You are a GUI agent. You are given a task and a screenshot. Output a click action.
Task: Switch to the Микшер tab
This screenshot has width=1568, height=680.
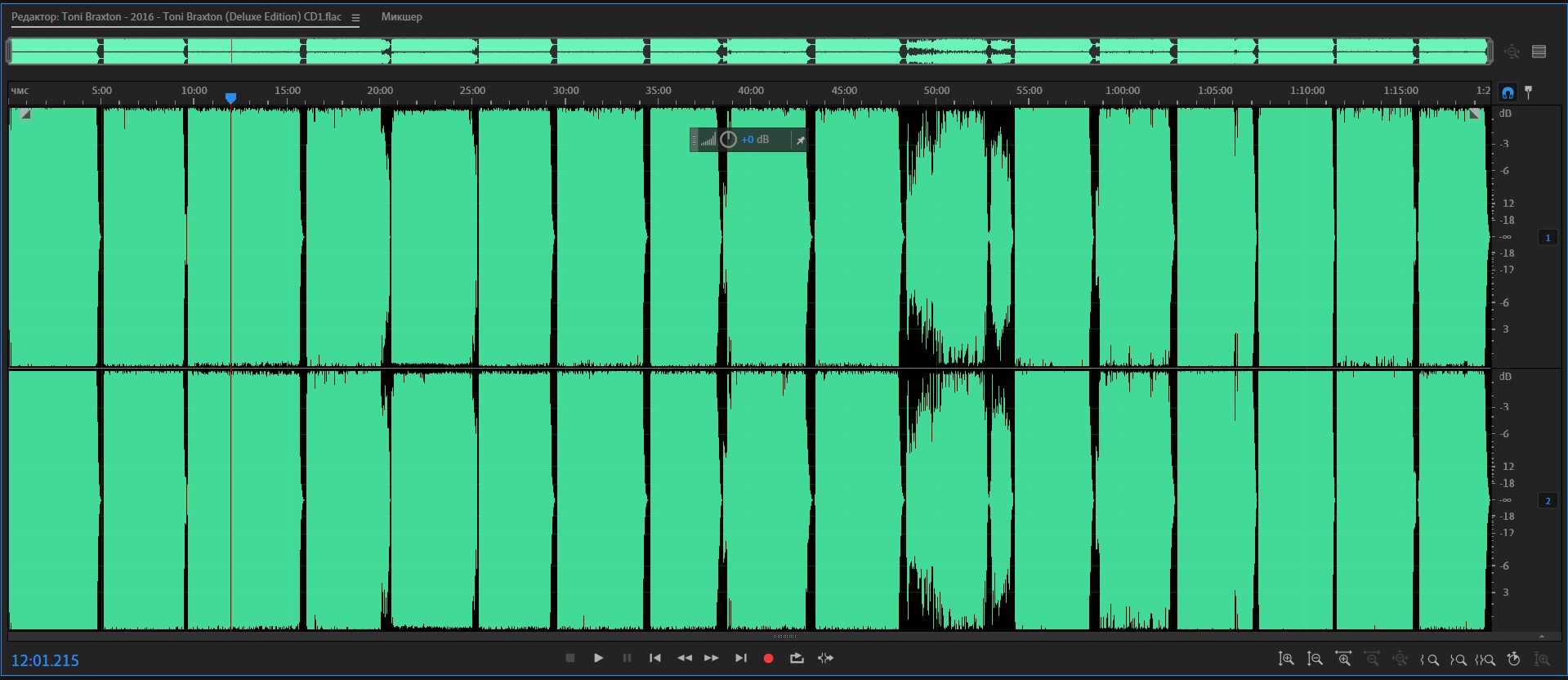click(401, 17)
